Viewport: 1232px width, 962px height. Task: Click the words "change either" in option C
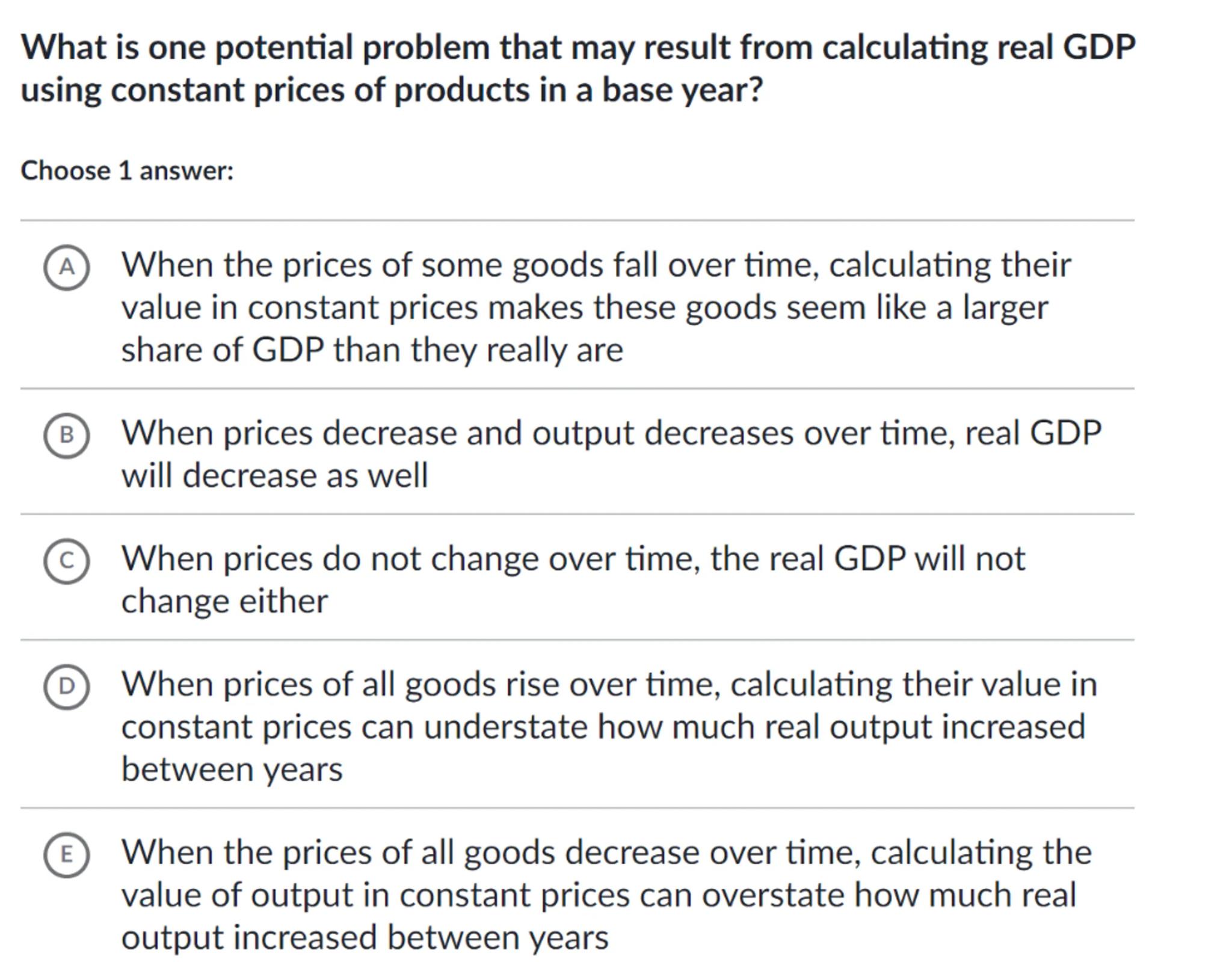point(224,601)
